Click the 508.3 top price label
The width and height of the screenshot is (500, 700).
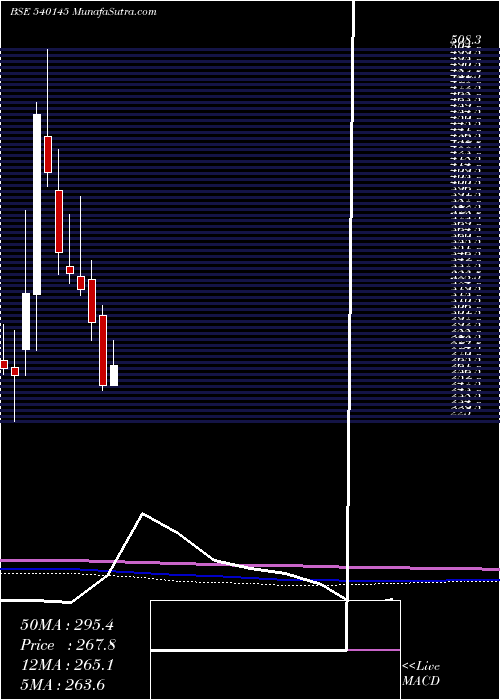click(x=466, y=41)
